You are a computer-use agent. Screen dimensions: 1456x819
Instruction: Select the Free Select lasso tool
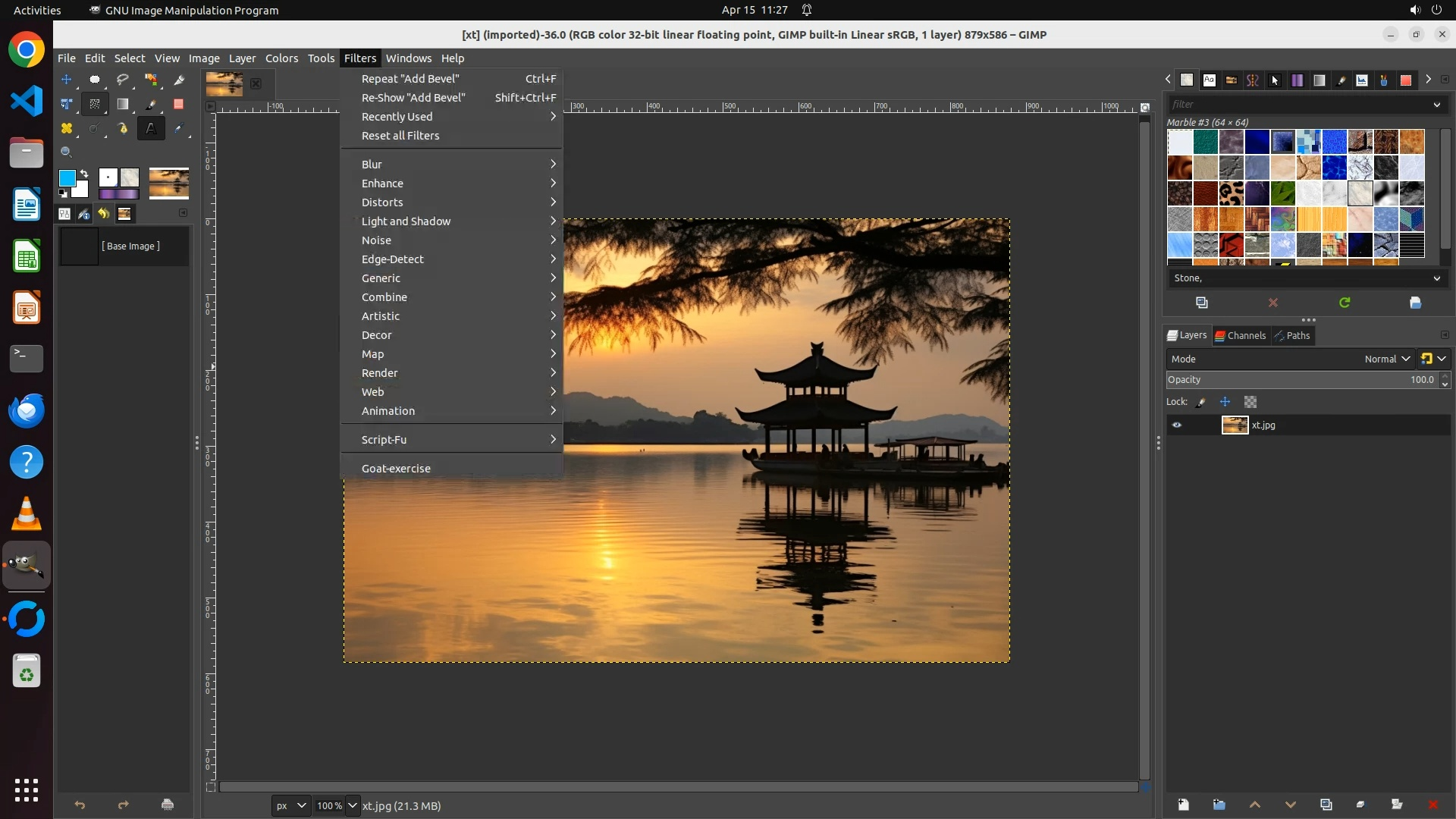pos(122,80)
